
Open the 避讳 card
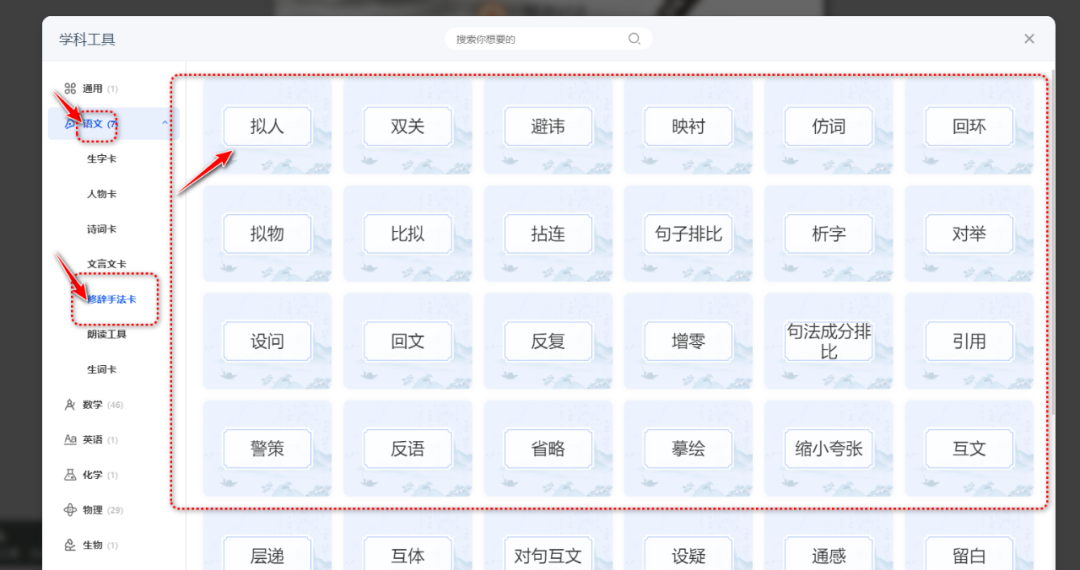(548, 127)
